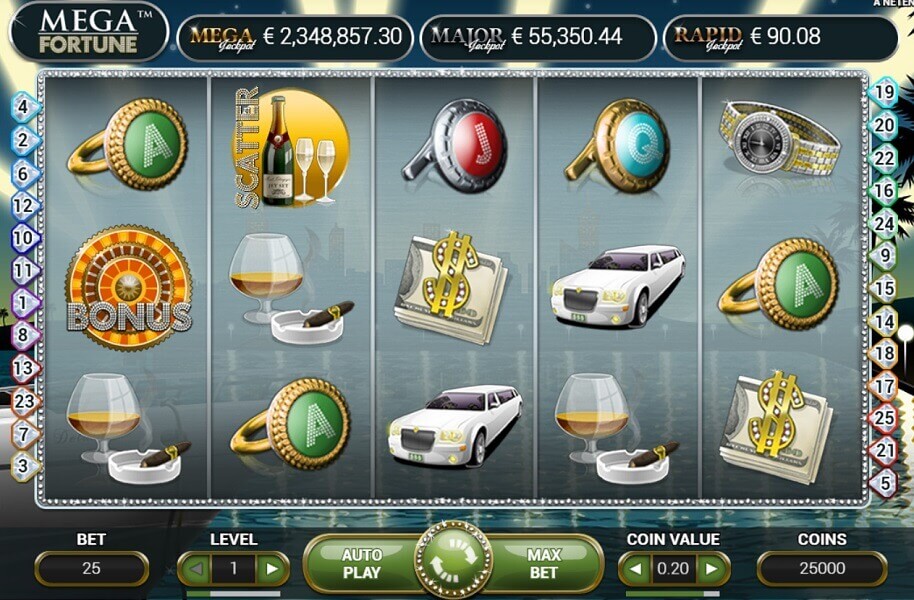This screenshot has height=600, width=914.
Task: Start Auto Play mode
Action: click(x=363, y=563)
